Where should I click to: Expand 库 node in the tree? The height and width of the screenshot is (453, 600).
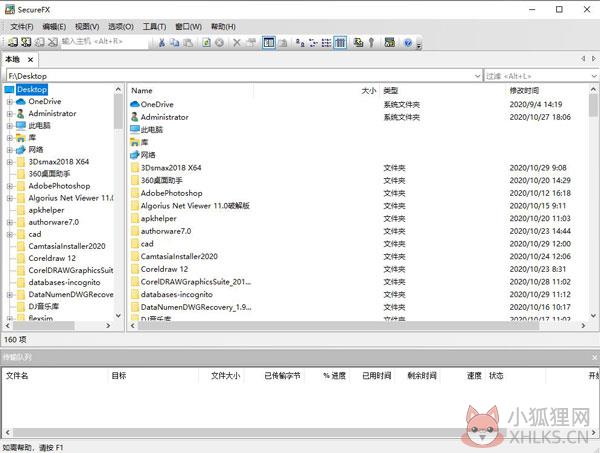(10, 138)
